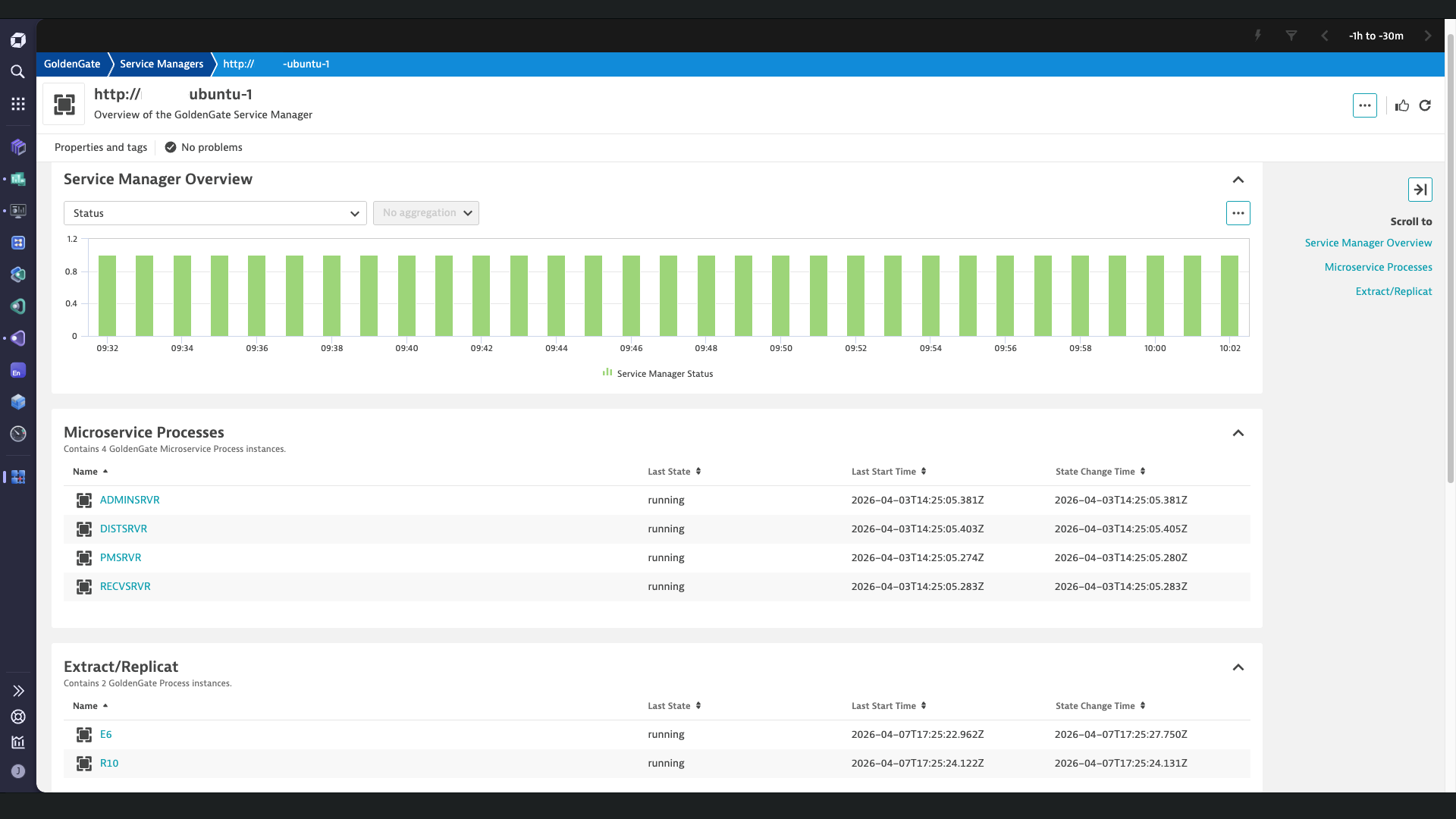
Task: Collapse the Microservice Processes section
Action: click(1238, 433)
